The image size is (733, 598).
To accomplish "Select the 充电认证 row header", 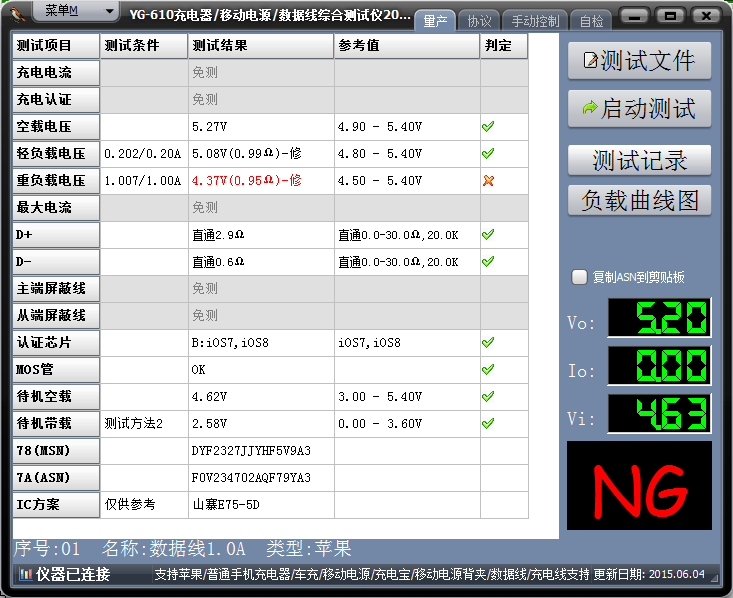I will click(x=56, y=100).
